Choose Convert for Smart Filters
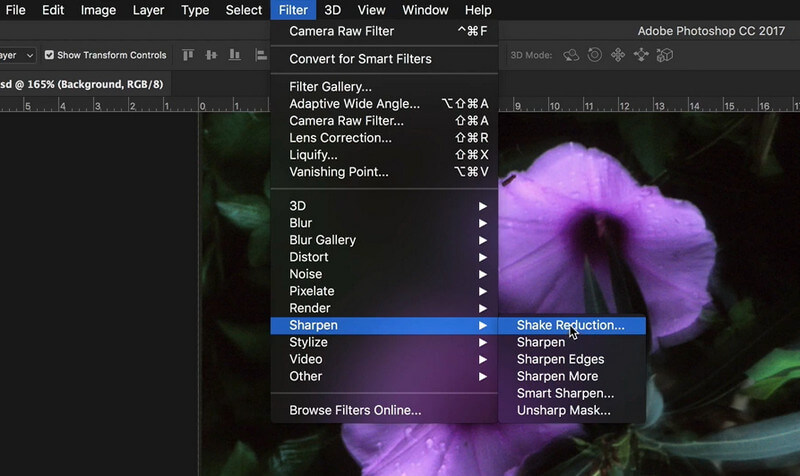 click(384, 59)
